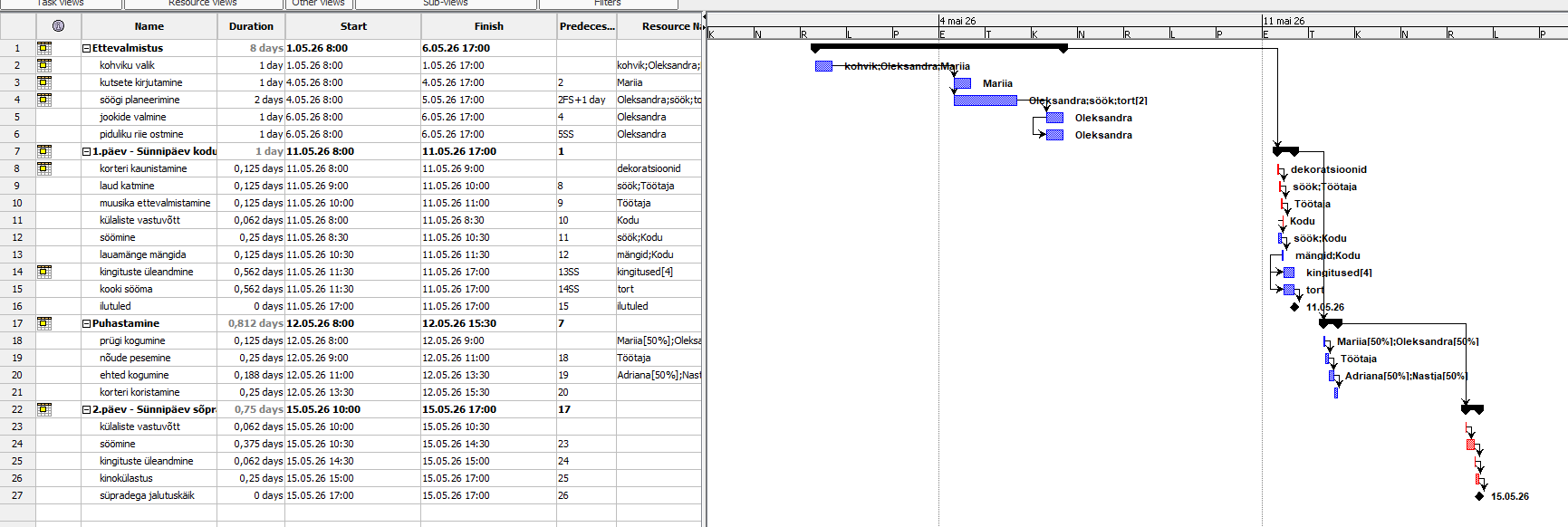The image size is (1568, 527).
Task: Select the task name 'laud katmine'
Action: tap(127, 186)
